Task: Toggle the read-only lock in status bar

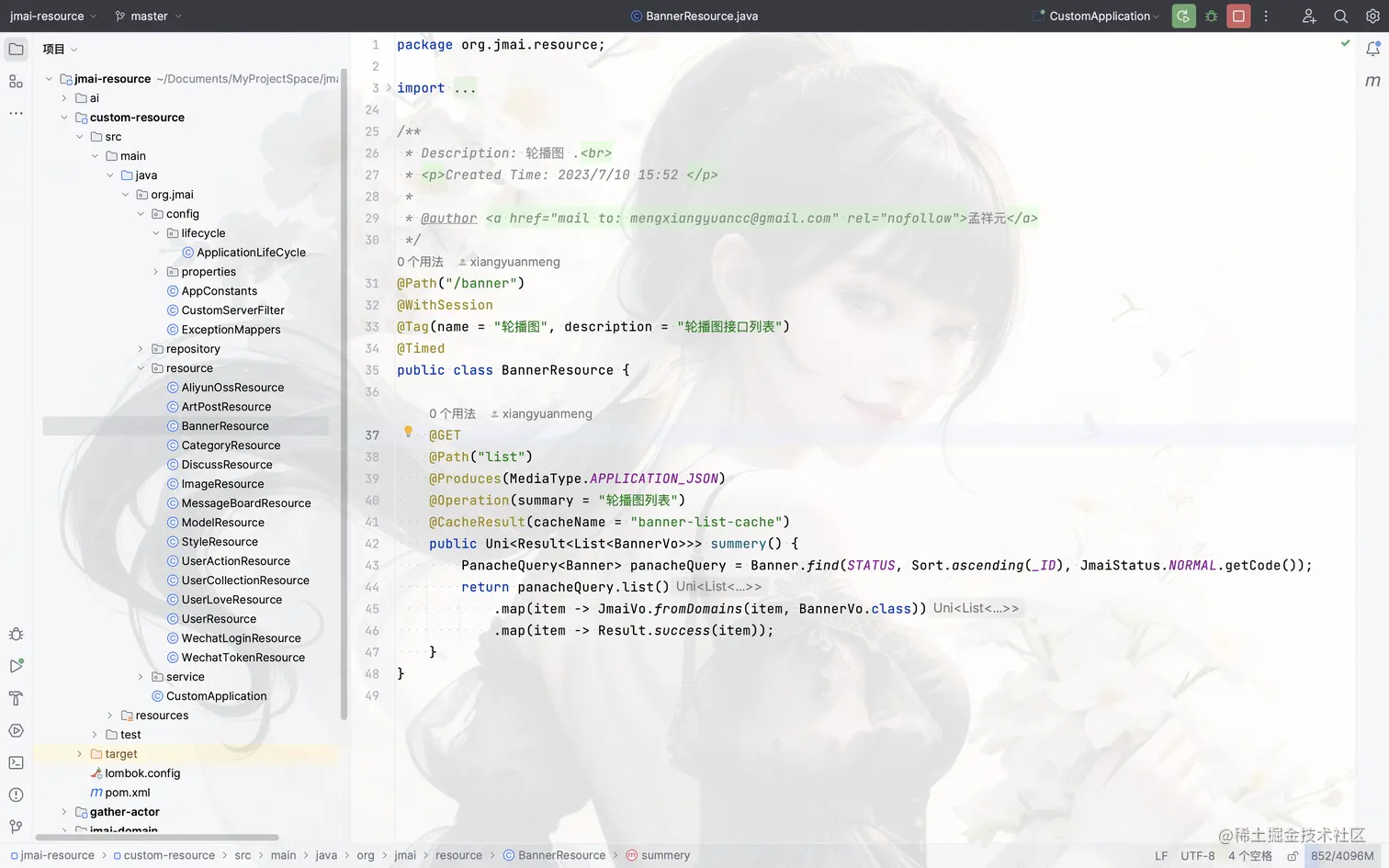Action: [x=1293, y=855]
